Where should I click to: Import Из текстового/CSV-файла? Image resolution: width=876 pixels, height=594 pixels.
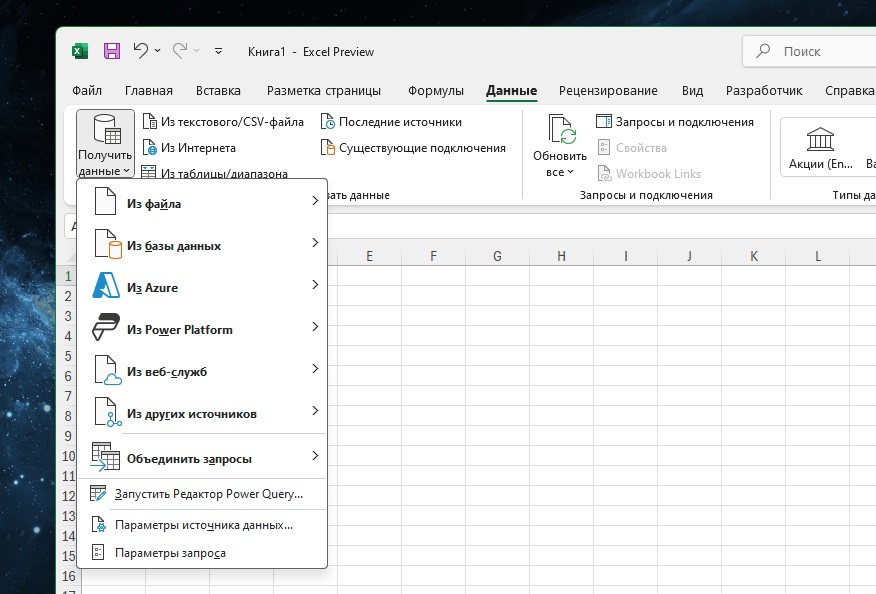pyautogui.click(x=223, y=122)
